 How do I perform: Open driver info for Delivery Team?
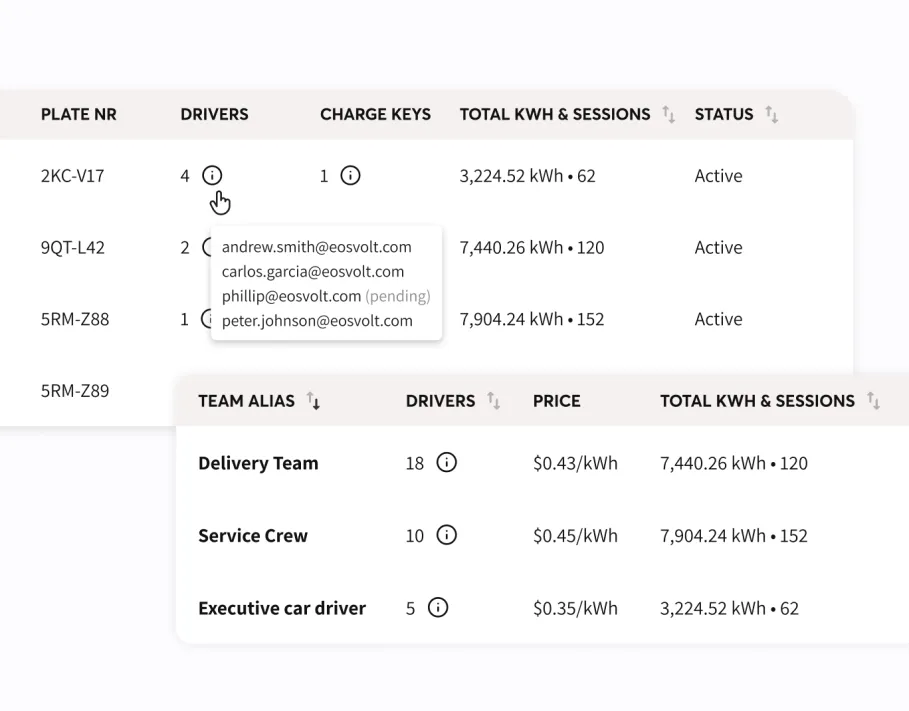pyautogui.click(x=447, y=463)
